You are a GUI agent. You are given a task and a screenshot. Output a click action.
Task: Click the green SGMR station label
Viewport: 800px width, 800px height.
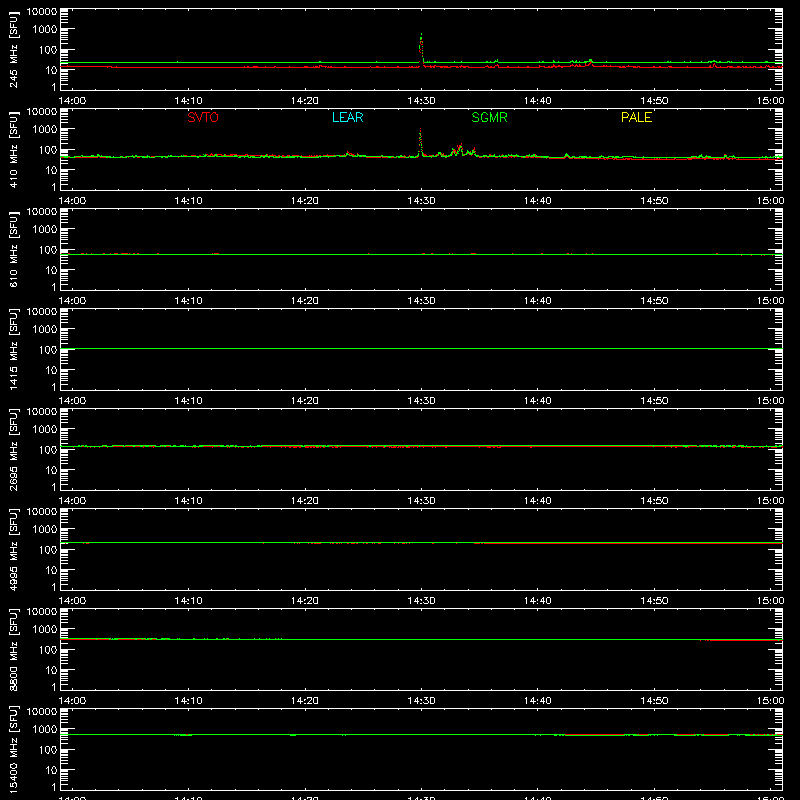click(x=489, y=117)
